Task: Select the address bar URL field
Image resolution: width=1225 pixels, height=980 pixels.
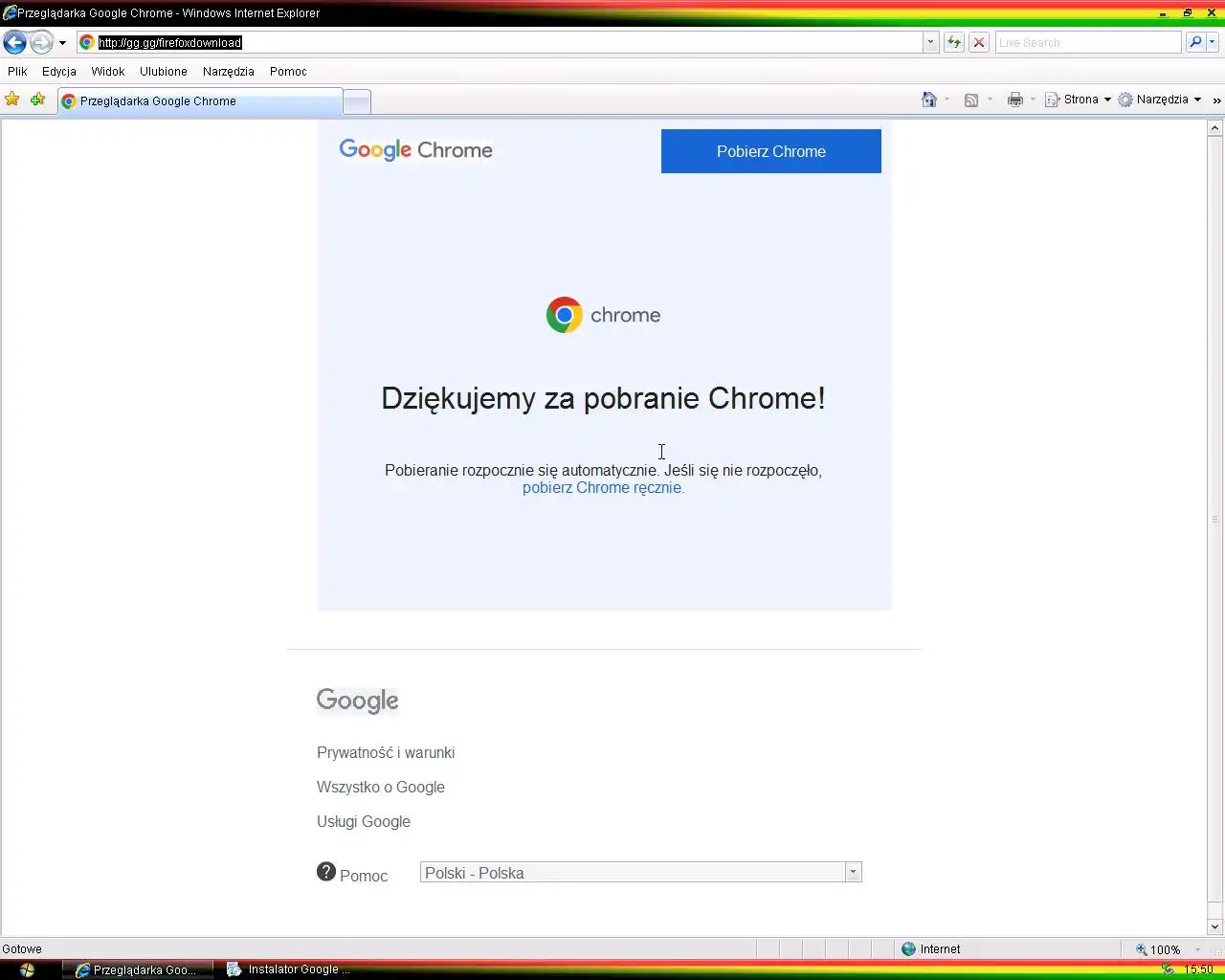Action: click(x=500, y=42)
